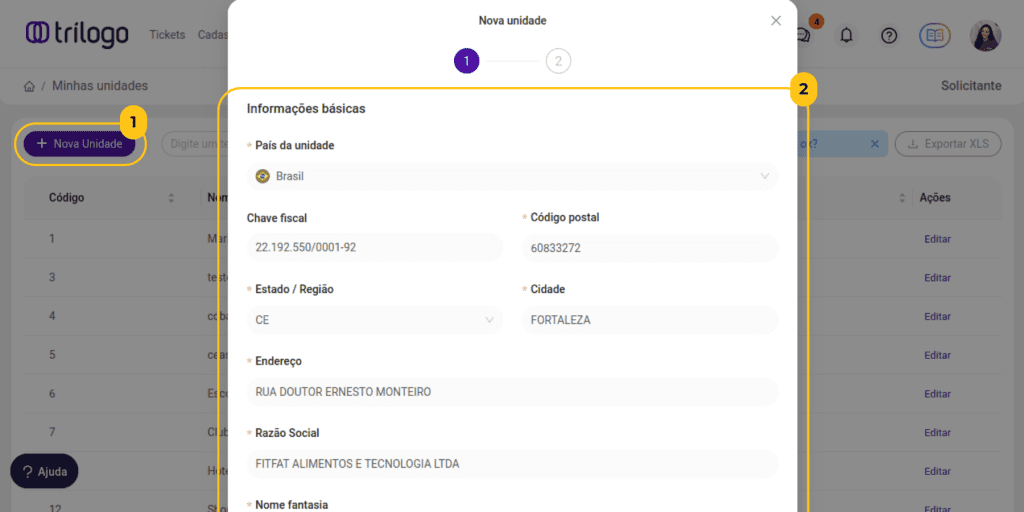Image resolution: width=1024 pixels, height=512 pixels.
Task: Open chat messages icon with badge
Action: point(804,34)
